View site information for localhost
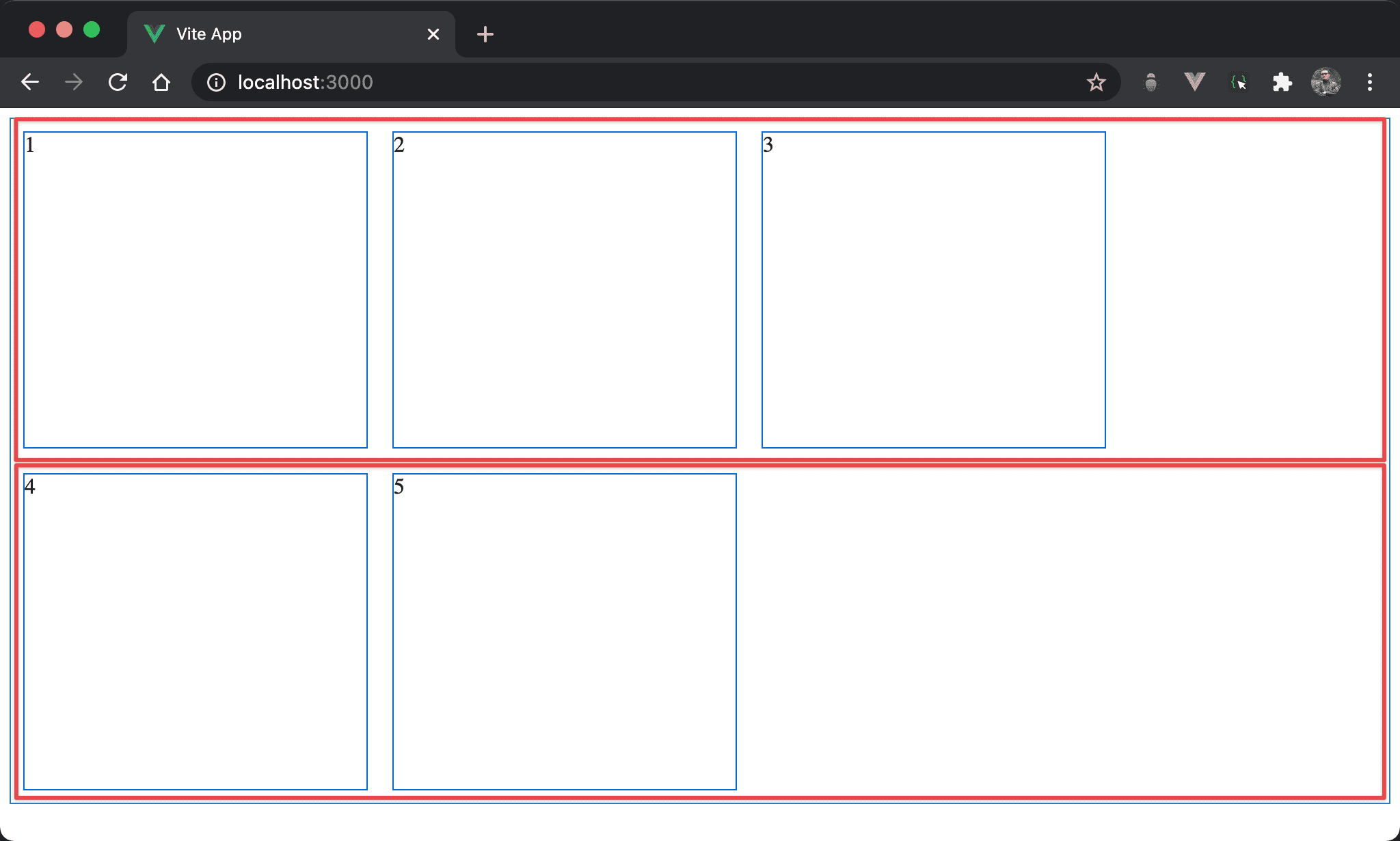 coord(216,83)
